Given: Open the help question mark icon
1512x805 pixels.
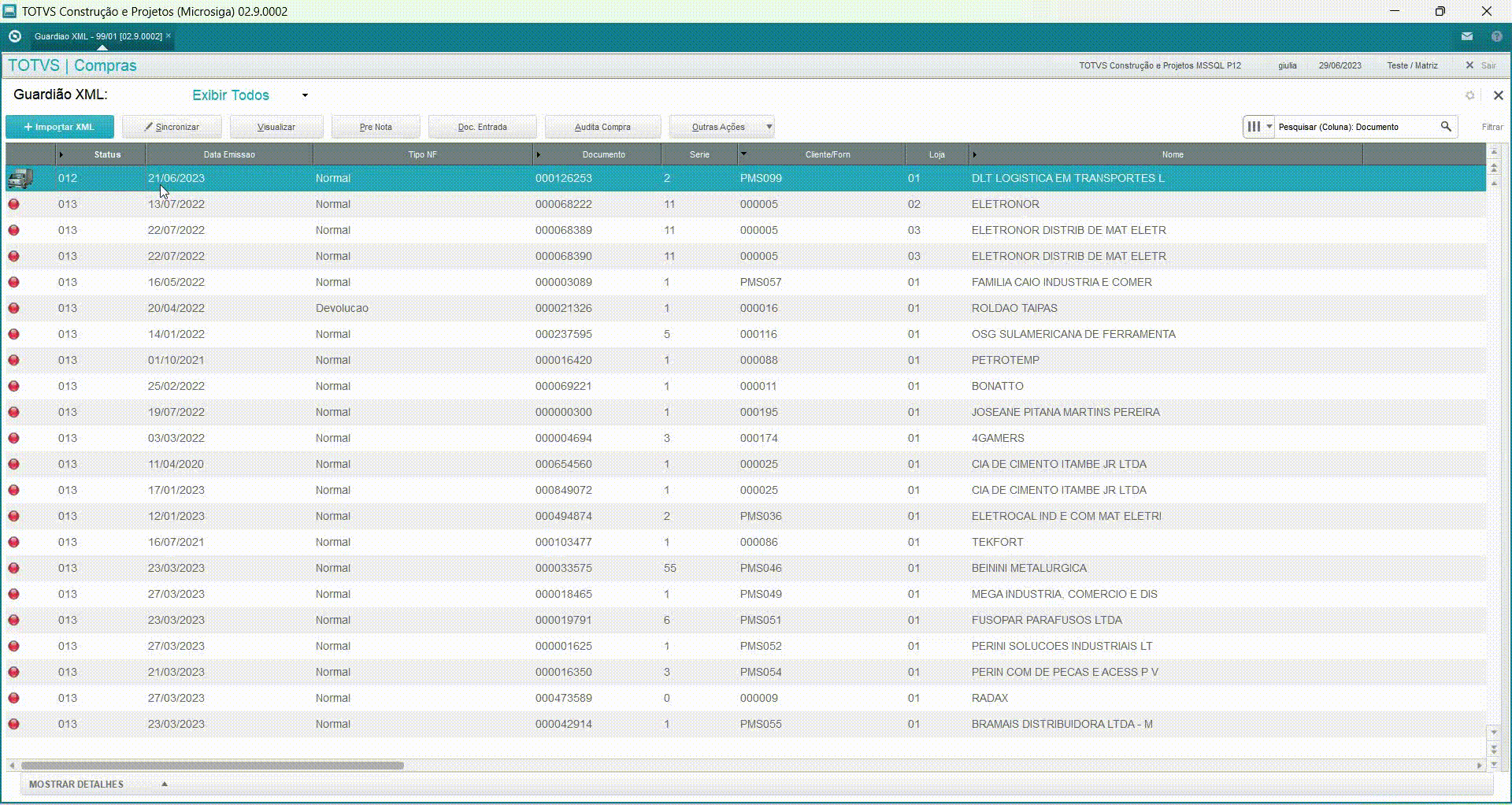Looking at the screenshot, I should coord(1496,36).
